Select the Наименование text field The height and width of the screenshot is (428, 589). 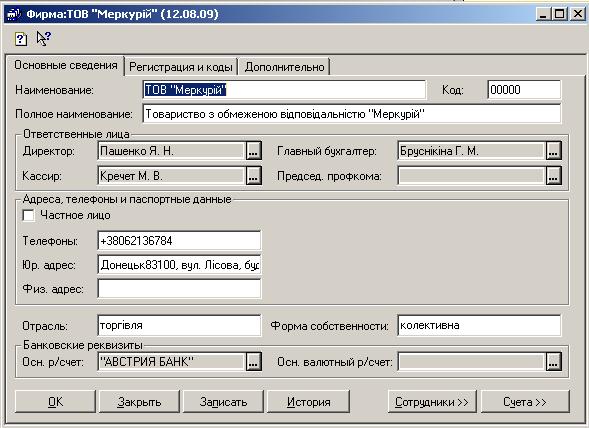284,90
